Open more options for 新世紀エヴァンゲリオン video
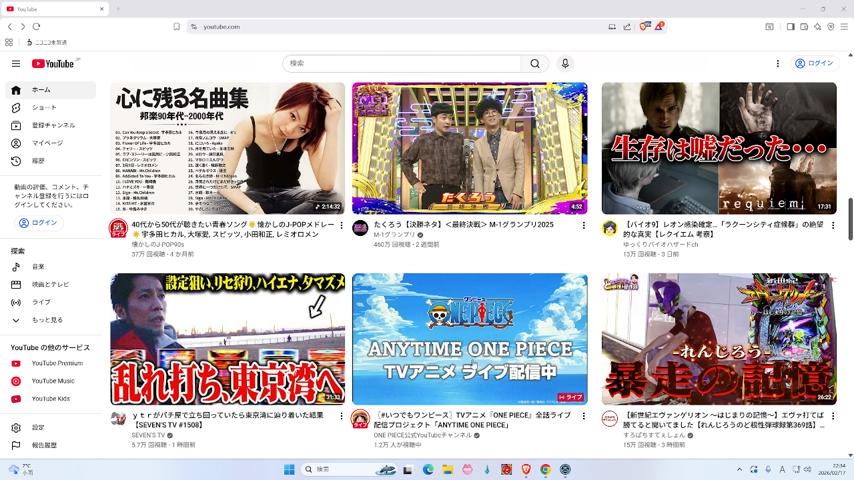Image resolution: width=854 pixels, height=480 pixels. (833, 416)
